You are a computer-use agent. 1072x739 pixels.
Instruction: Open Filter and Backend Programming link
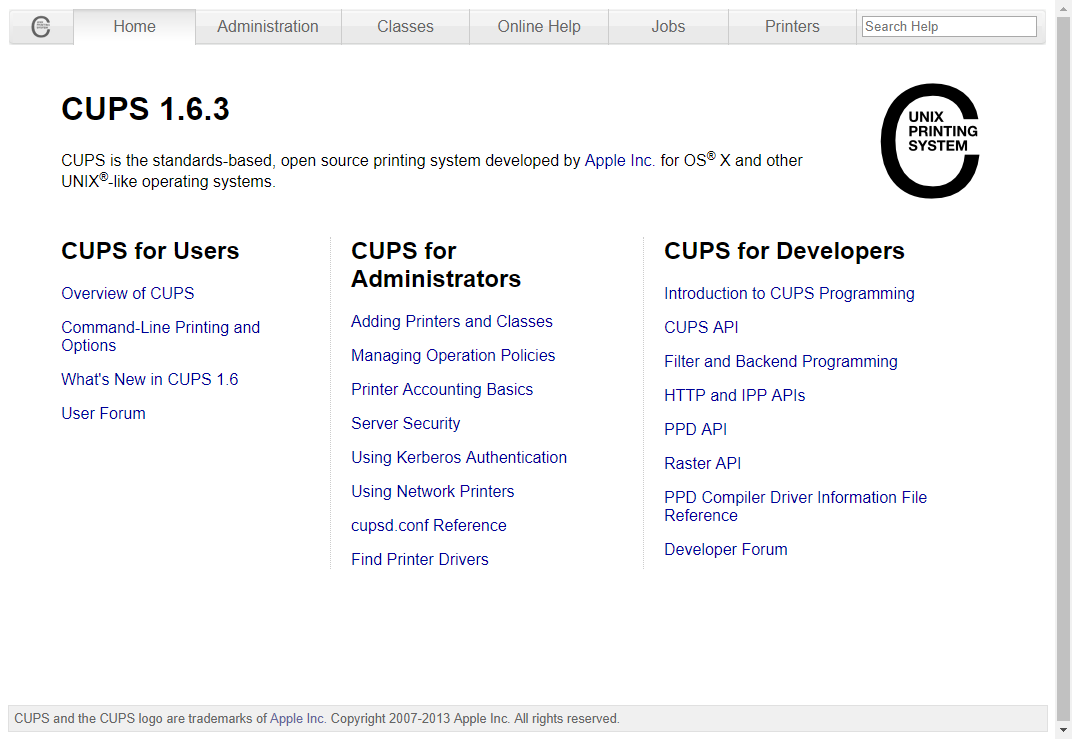(x=781, y=362)
